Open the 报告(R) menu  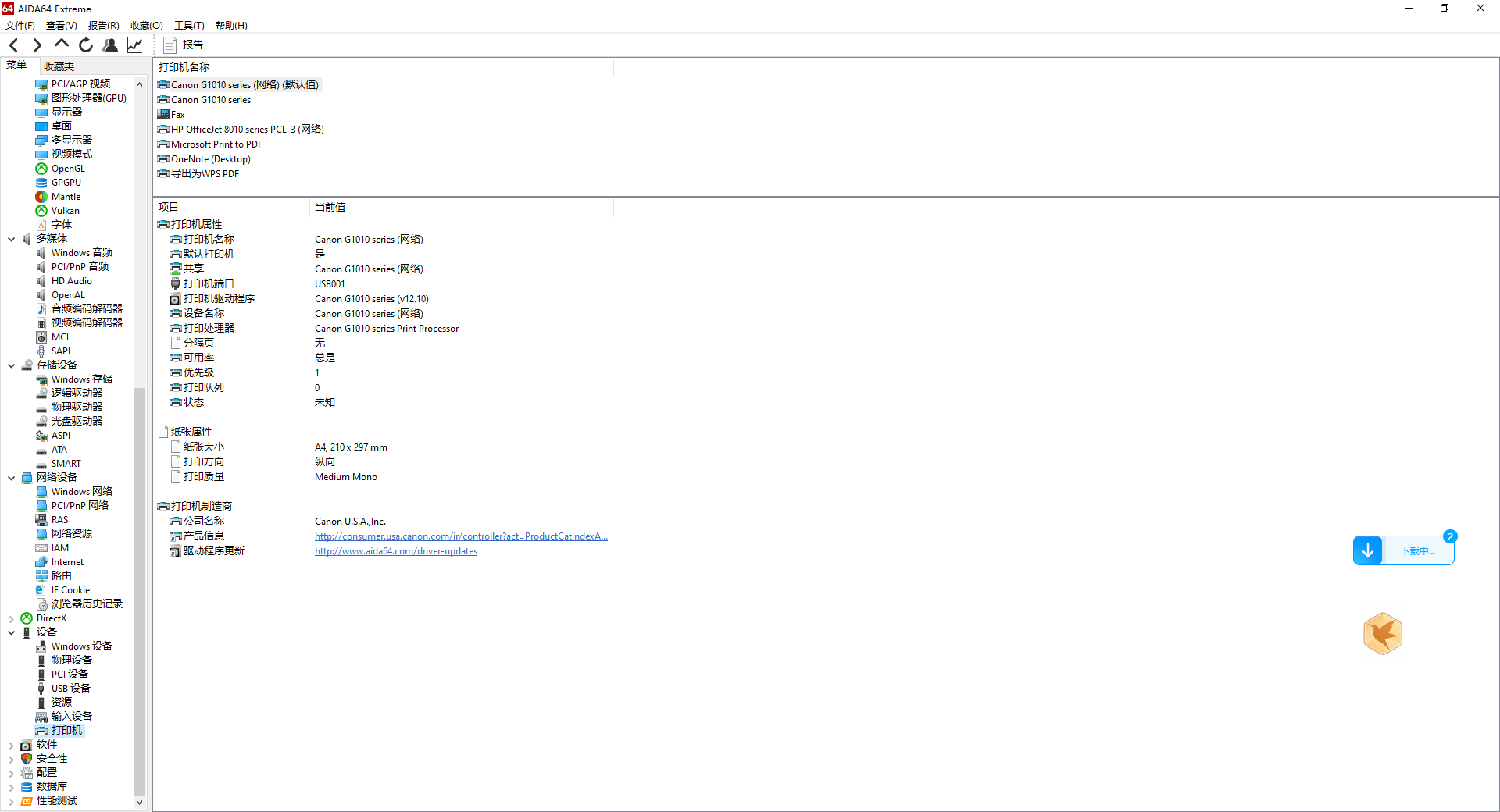tap(103, 26)
